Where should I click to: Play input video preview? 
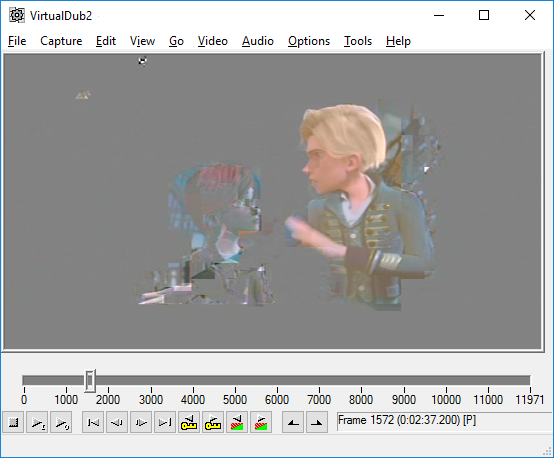37,422
